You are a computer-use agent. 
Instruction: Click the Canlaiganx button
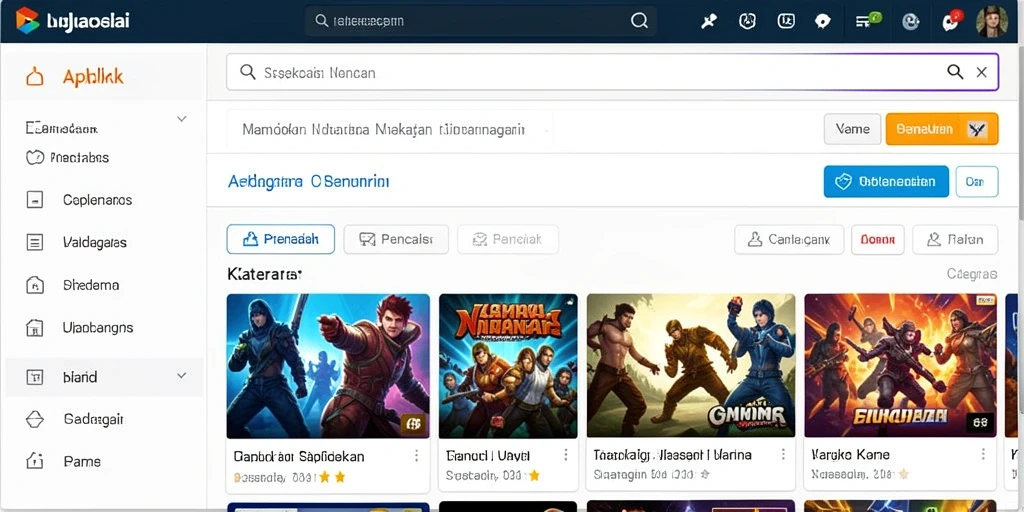(789, 240)
